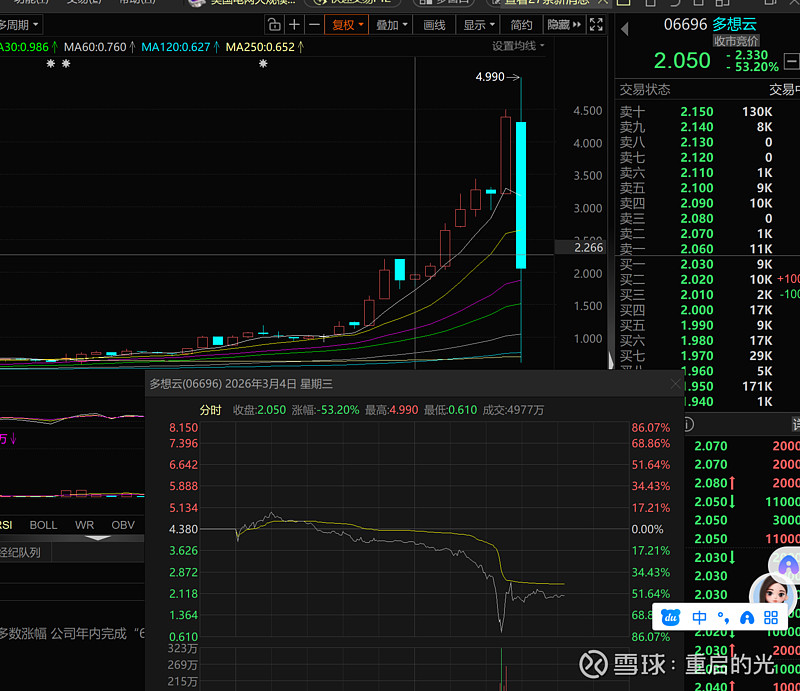Click the left triangle arrow beside 06696
This screenshot has width=800, height=691.
pos(624,29)
